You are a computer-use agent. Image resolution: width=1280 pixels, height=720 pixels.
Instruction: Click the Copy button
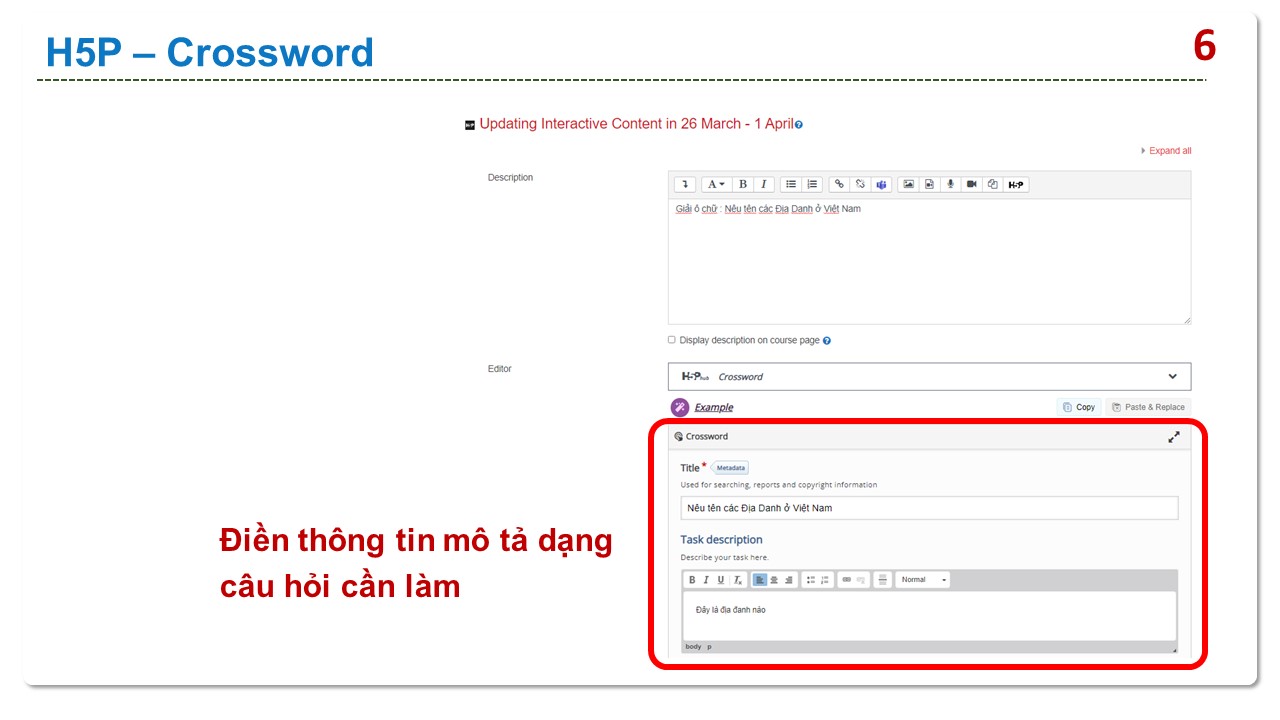coord(1079,407)
